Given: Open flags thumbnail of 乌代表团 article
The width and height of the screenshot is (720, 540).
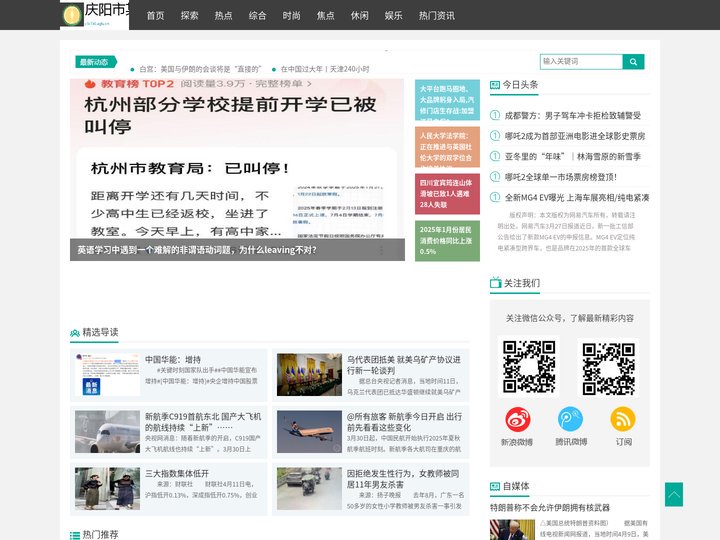Looking at the screenshot, I should click(x=309, y=375).
